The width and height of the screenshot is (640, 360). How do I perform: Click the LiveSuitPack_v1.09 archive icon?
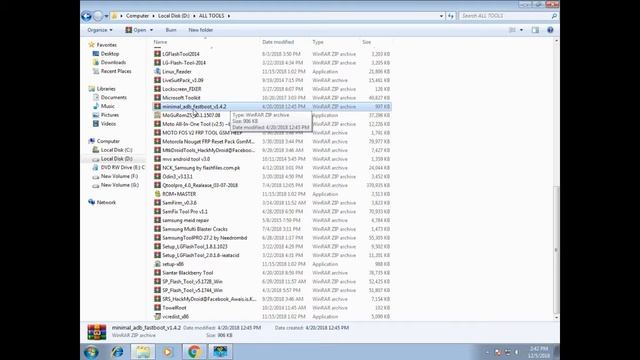[157, 80]
